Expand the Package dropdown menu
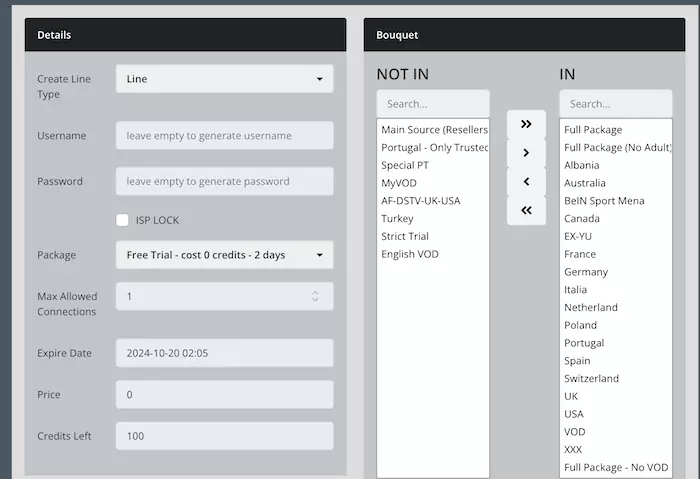This screenshot has height=479, width=700. pyautogui.click(x=224, y=255)
